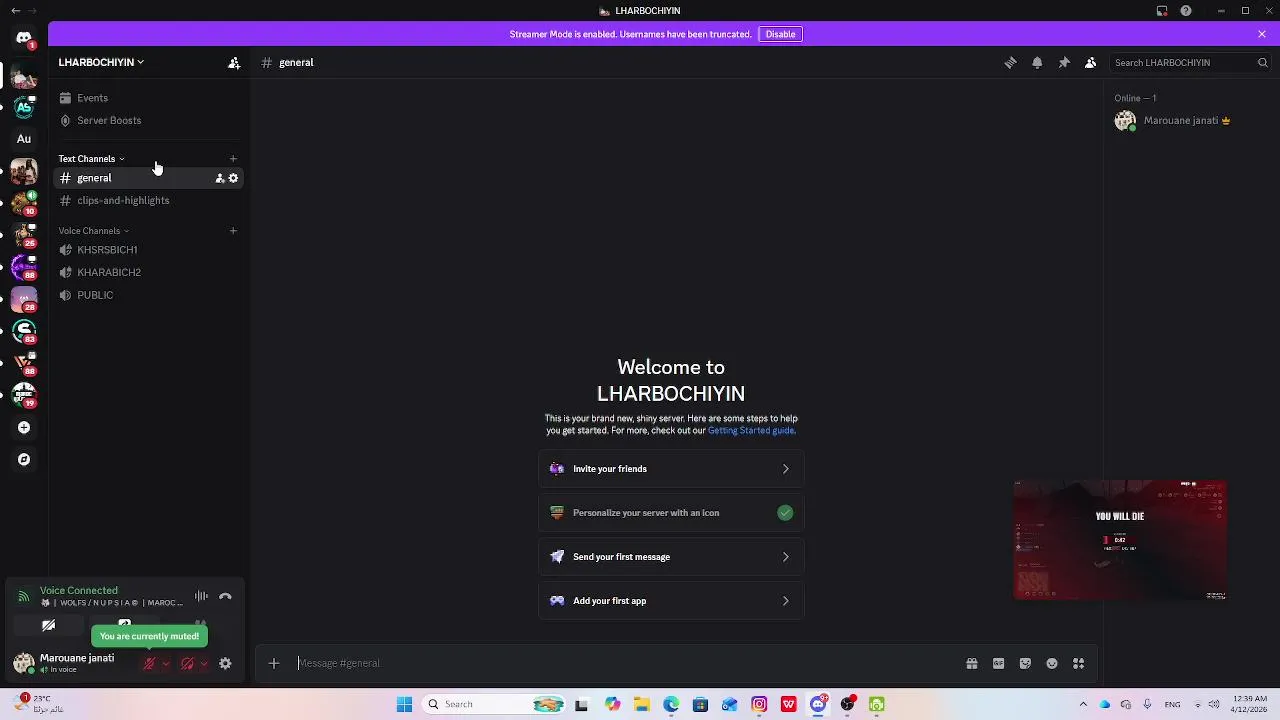Toggle the Member List icon

[x=1091, y=62]
